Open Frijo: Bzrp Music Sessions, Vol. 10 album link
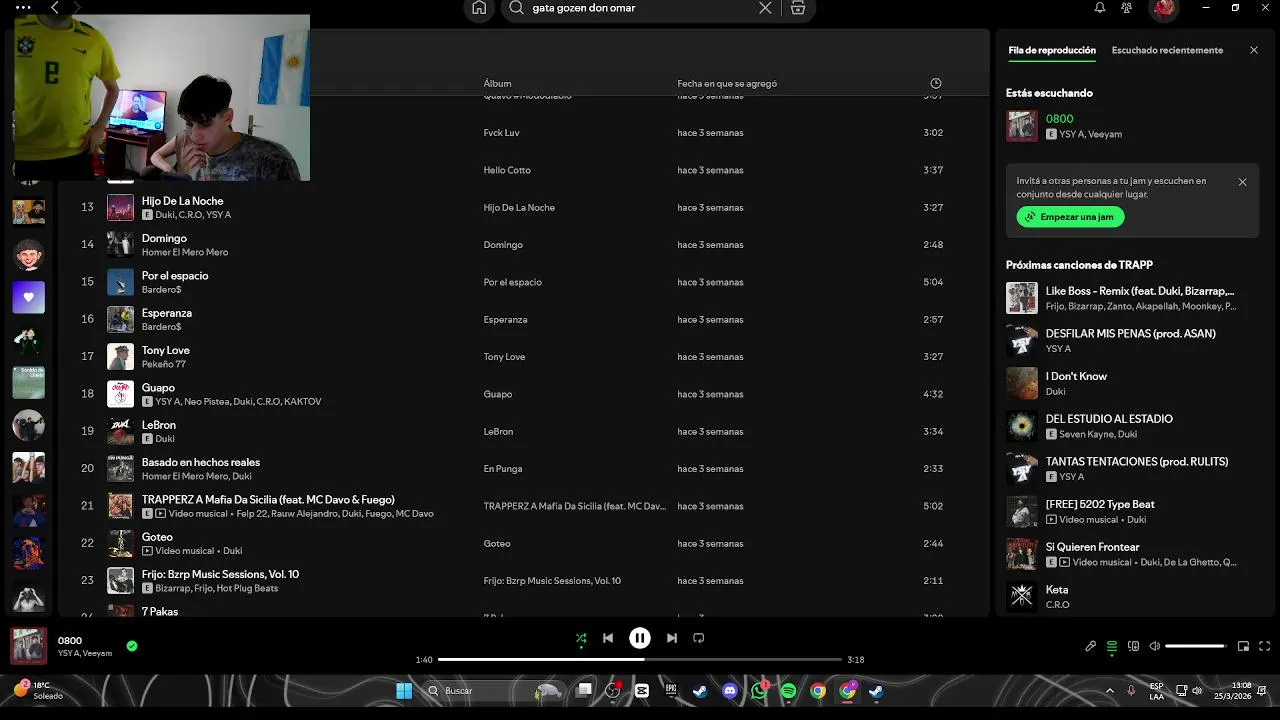The width and height of the screenshot is (1280, 720). (x=552, y=581)
